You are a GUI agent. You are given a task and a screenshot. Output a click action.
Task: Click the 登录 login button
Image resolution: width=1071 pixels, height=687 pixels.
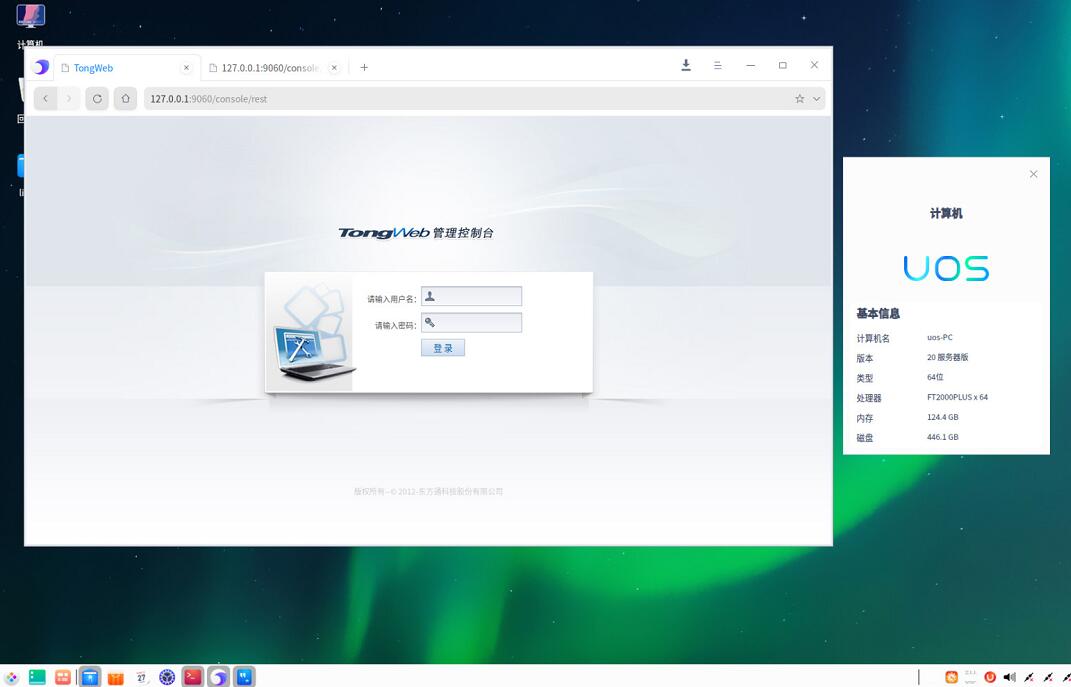[443, 348]
